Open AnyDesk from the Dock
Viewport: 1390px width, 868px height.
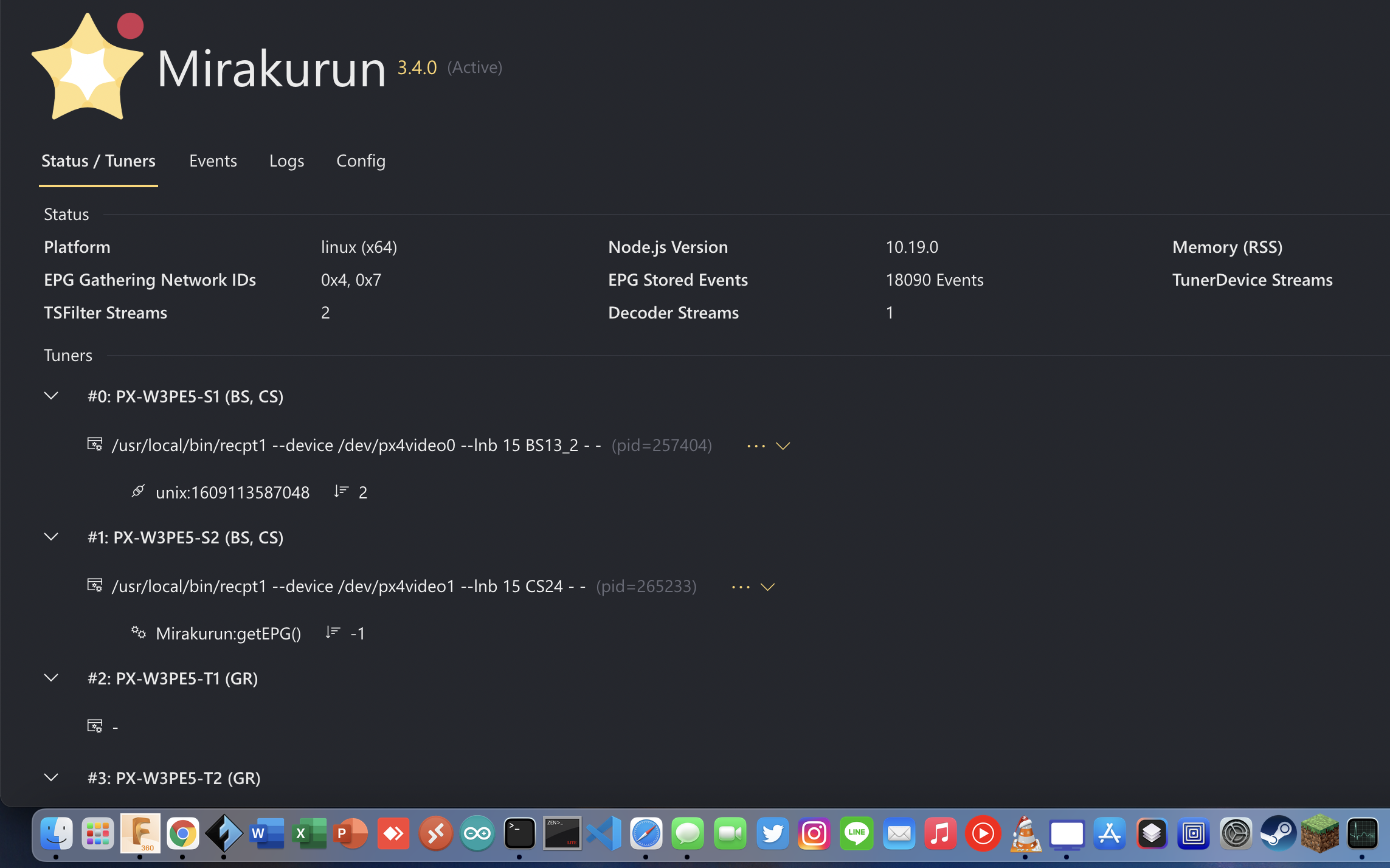pyautogui.click(x=393, y=834)
